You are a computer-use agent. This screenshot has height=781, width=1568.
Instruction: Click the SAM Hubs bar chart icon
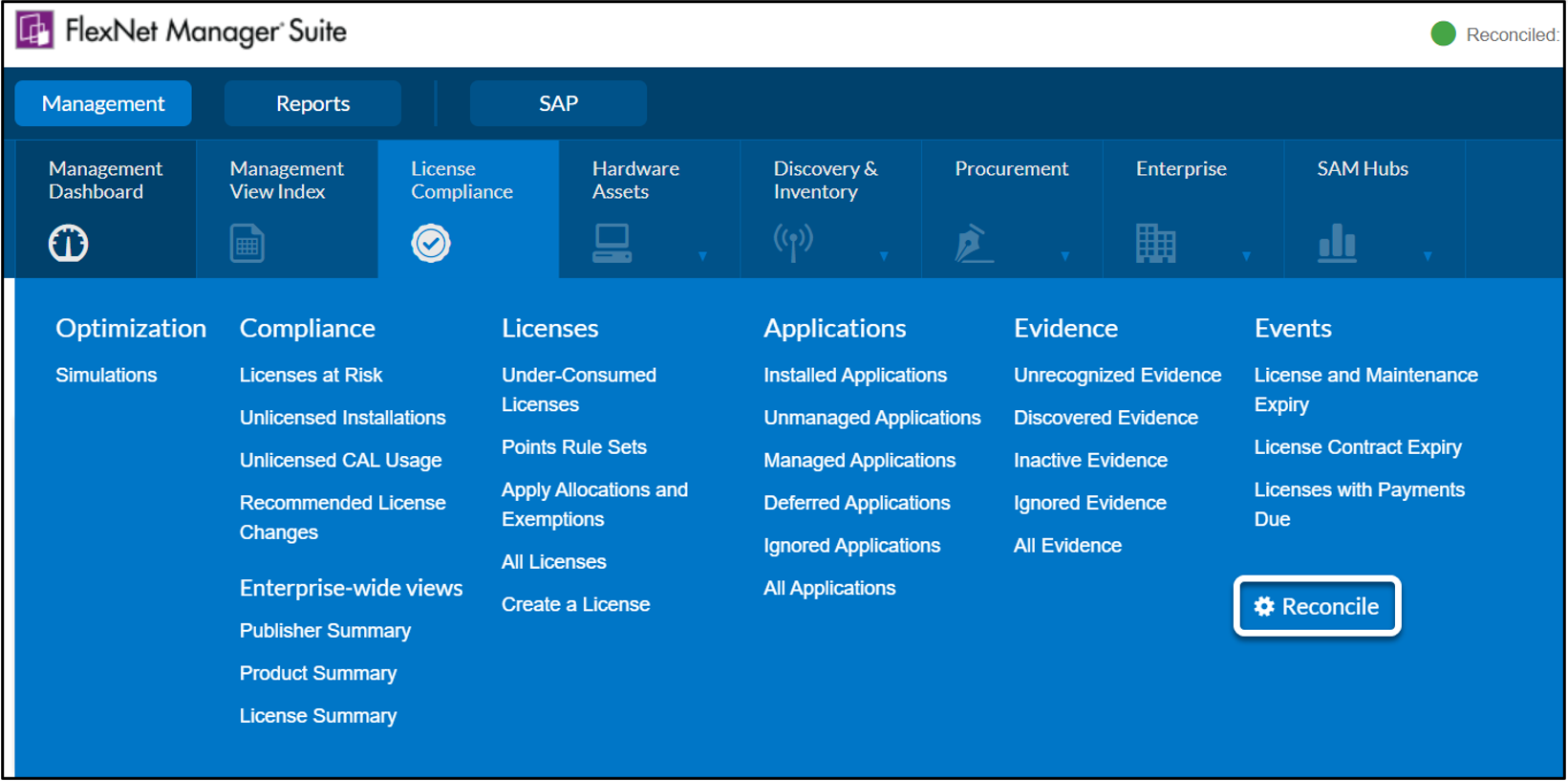(1337, 244)
